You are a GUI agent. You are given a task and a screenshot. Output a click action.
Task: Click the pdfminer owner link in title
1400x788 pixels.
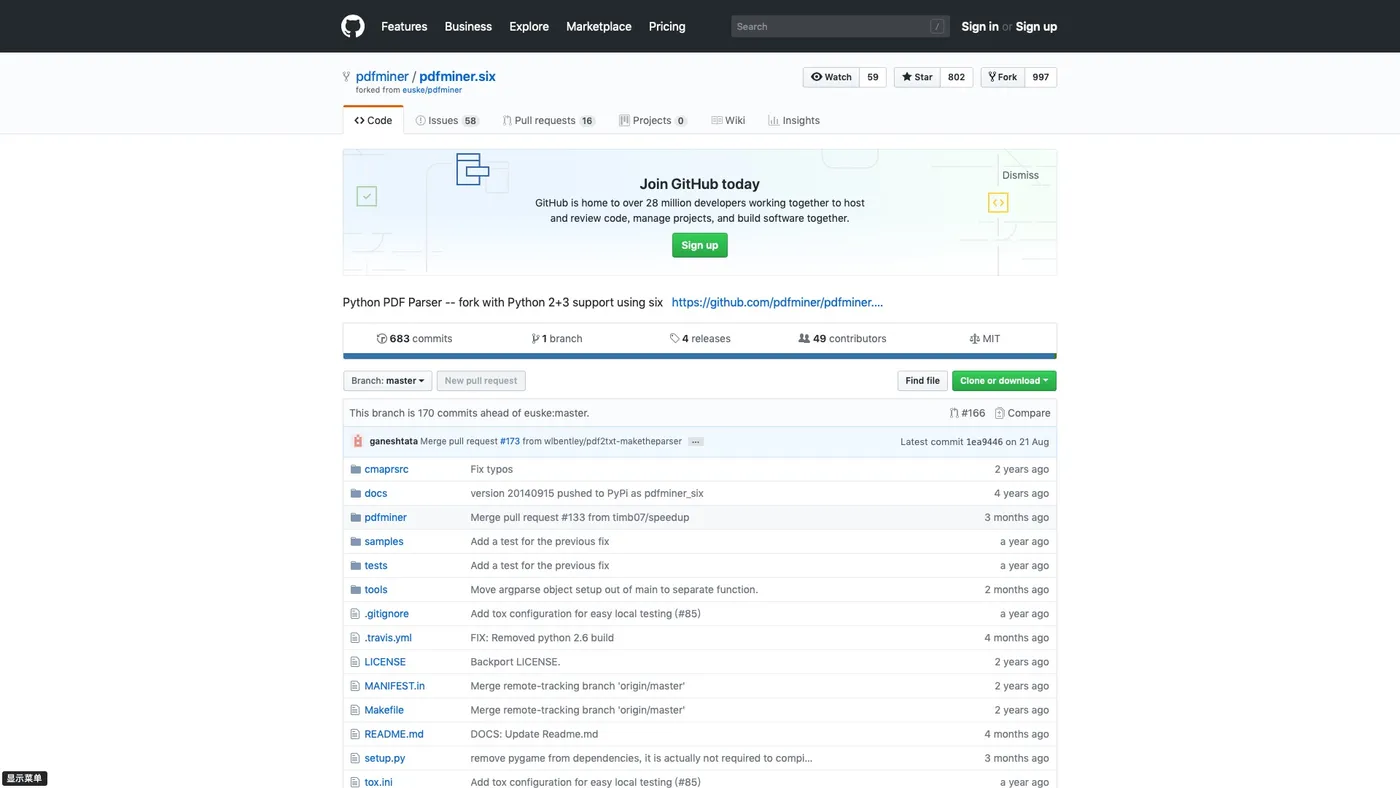(382, 76)
